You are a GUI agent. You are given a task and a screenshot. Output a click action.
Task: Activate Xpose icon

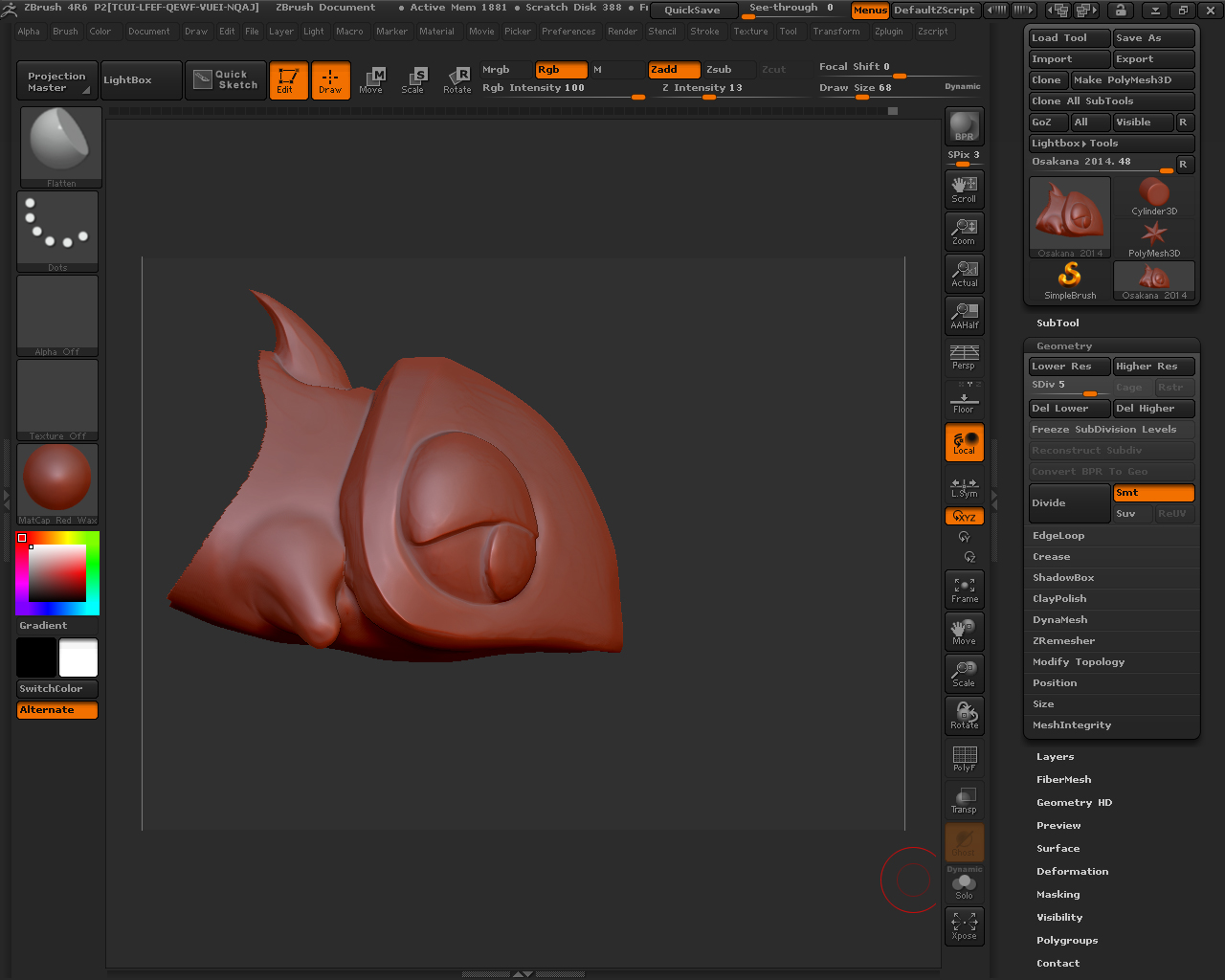click(x=964, y=926)
